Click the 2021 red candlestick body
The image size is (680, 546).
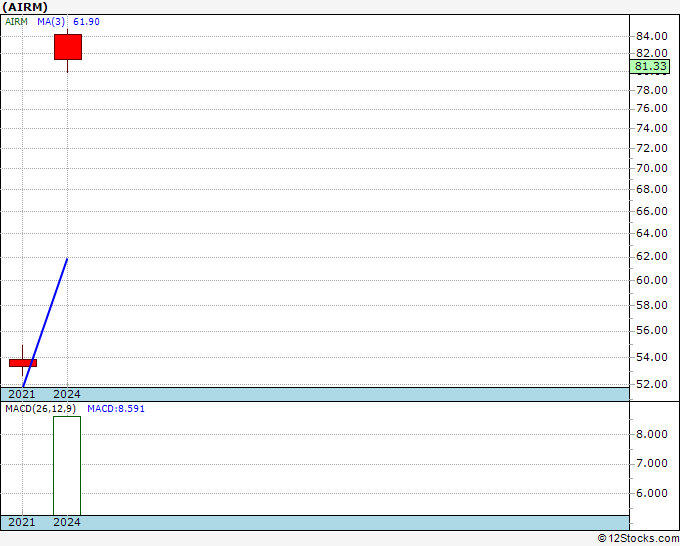(x=23, y=363)
